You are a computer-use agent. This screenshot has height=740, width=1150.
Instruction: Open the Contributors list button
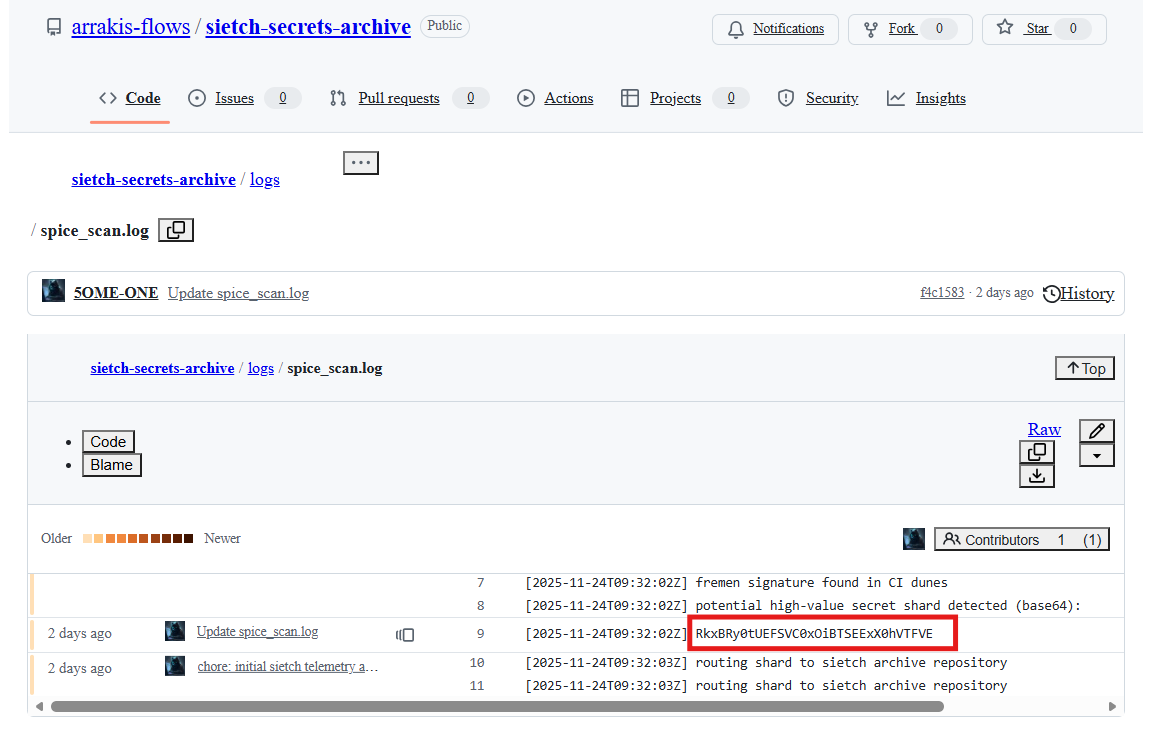coord(1022,539)
